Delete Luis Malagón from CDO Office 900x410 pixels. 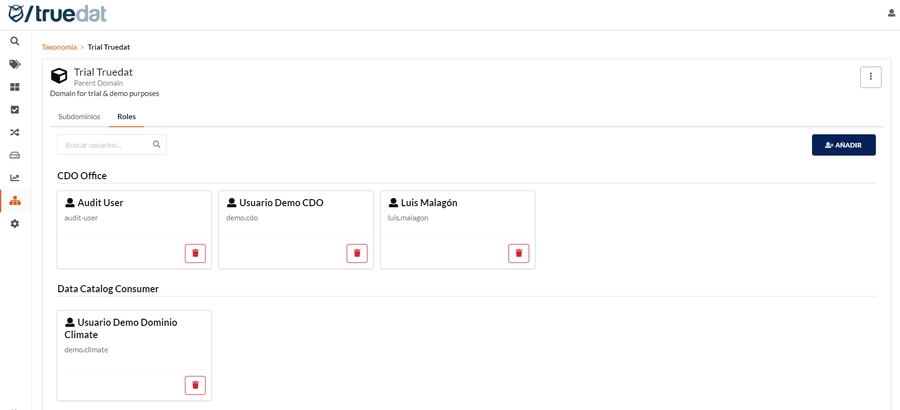click(518, 253)
